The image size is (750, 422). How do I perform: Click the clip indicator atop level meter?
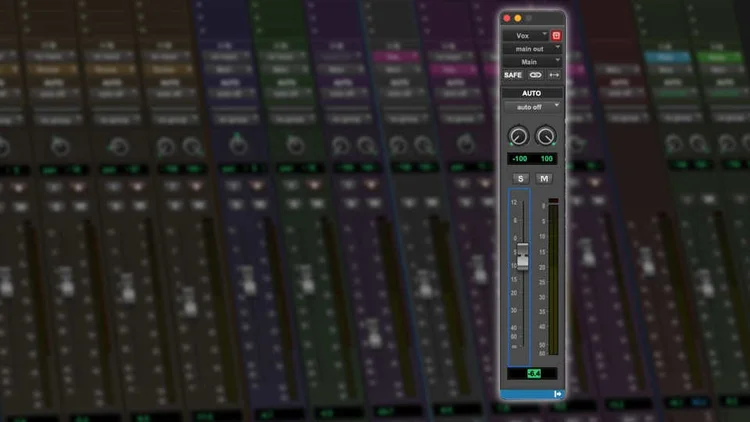pyautogui.click(x=553, y=201)
